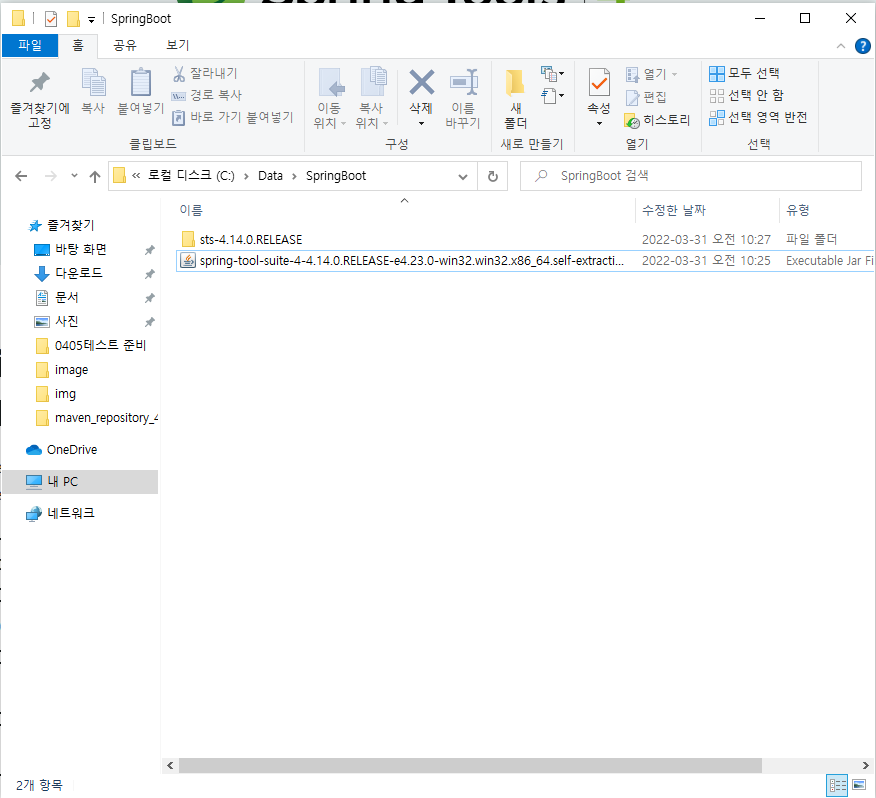
Task: Click 모두 선택 (Select all)
Action: [x=744, y=73]
